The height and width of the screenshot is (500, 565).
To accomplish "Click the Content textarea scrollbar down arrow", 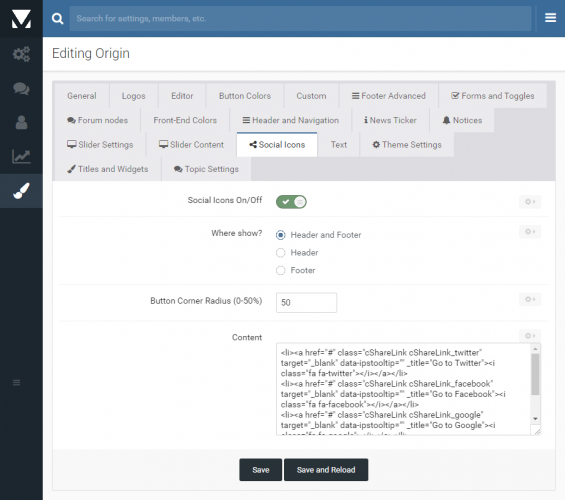I will [535, 419].
